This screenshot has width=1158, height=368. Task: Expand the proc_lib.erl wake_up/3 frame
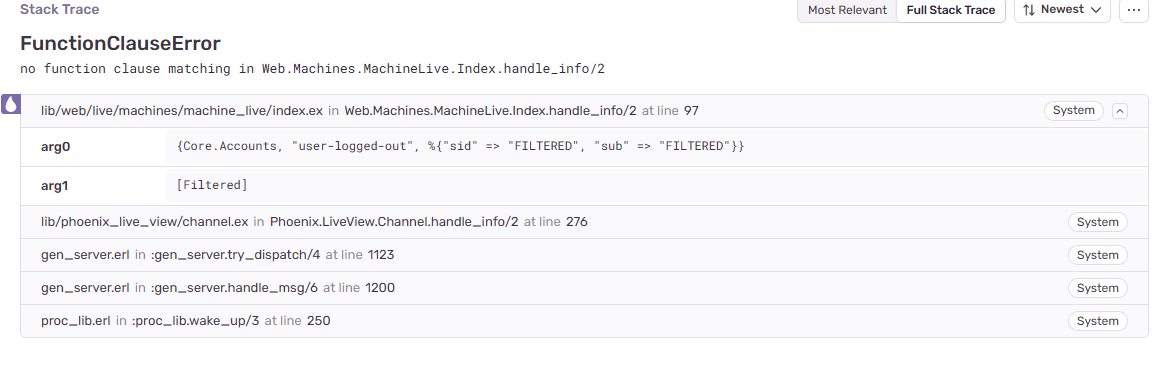pyautogui.click(x=584, y=321)
